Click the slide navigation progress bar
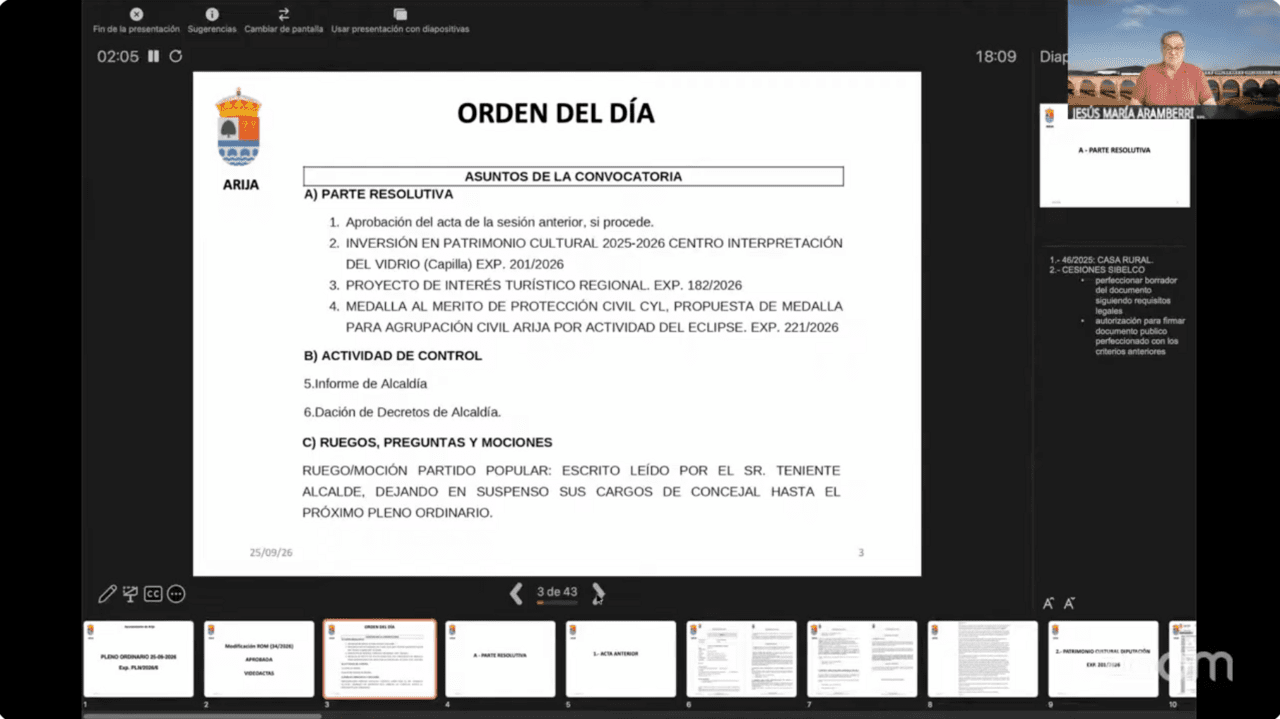The width and height of the screenshot is (1280, 719). [x=557, y=603]
